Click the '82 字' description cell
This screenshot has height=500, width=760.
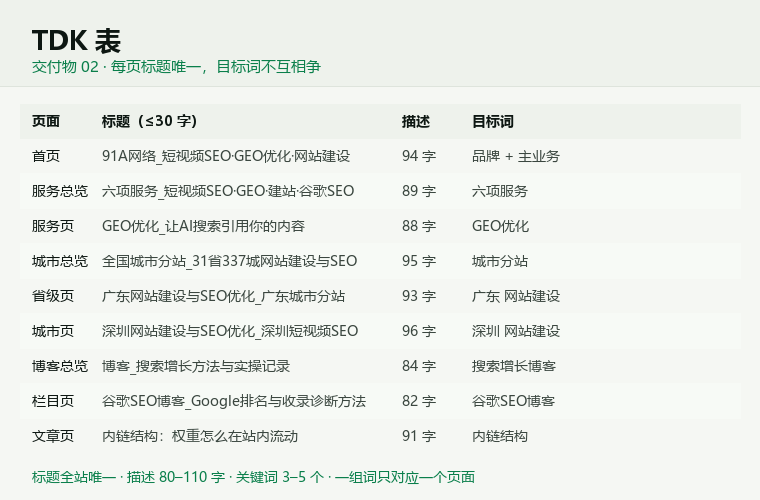[x=419, y=401]
